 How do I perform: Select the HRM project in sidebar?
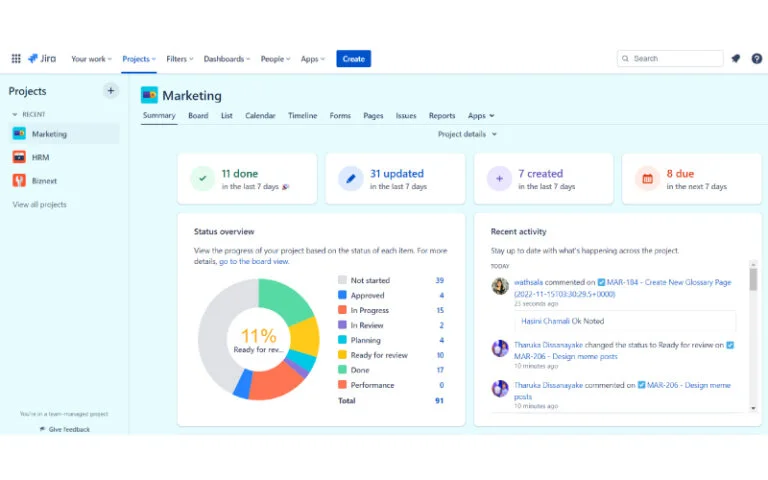pos(64,157)
